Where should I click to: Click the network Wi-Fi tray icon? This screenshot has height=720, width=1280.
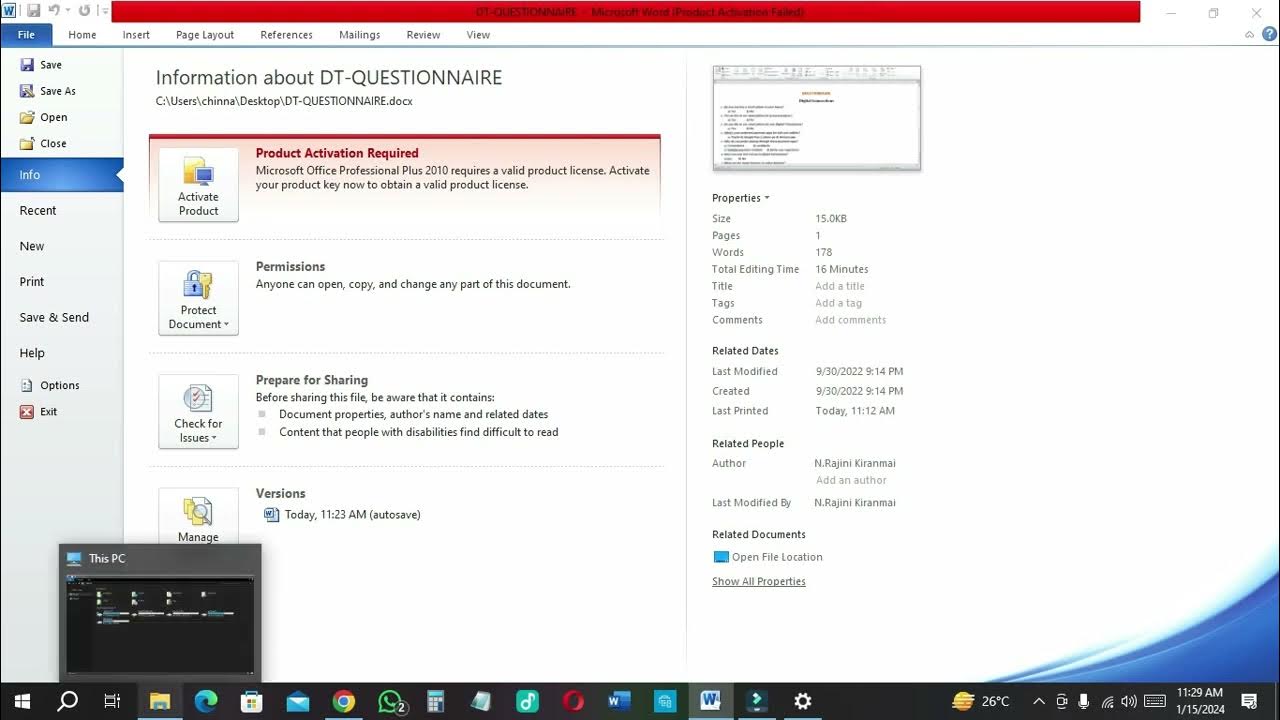point(1107,701)
